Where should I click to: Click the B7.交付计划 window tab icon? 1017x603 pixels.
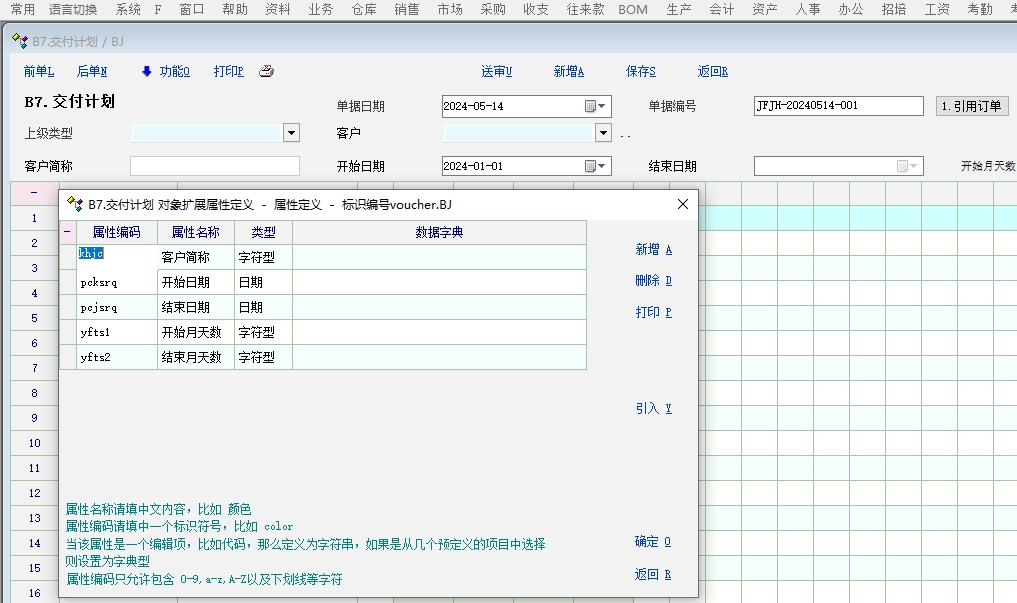pos(19,42)
